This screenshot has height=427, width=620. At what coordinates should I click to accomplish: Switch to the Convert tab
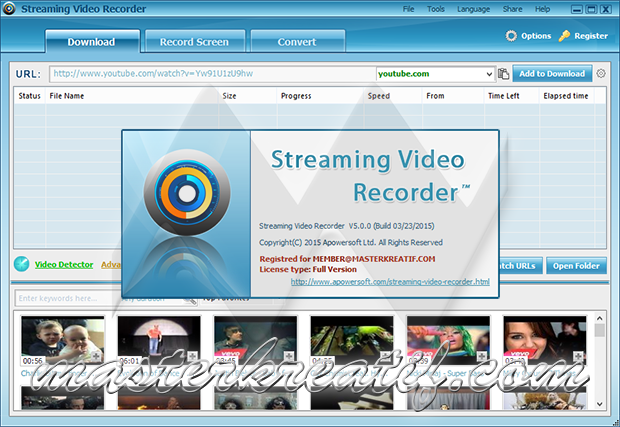coord(298,41)
